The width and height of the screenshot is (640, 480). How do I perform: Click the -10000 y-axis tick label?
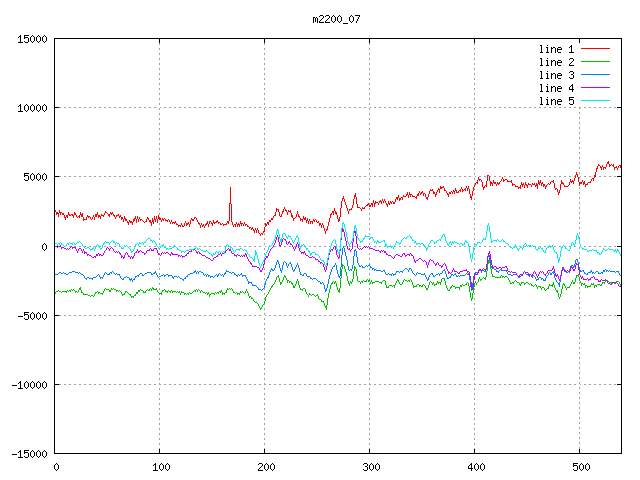pos(27,384)
